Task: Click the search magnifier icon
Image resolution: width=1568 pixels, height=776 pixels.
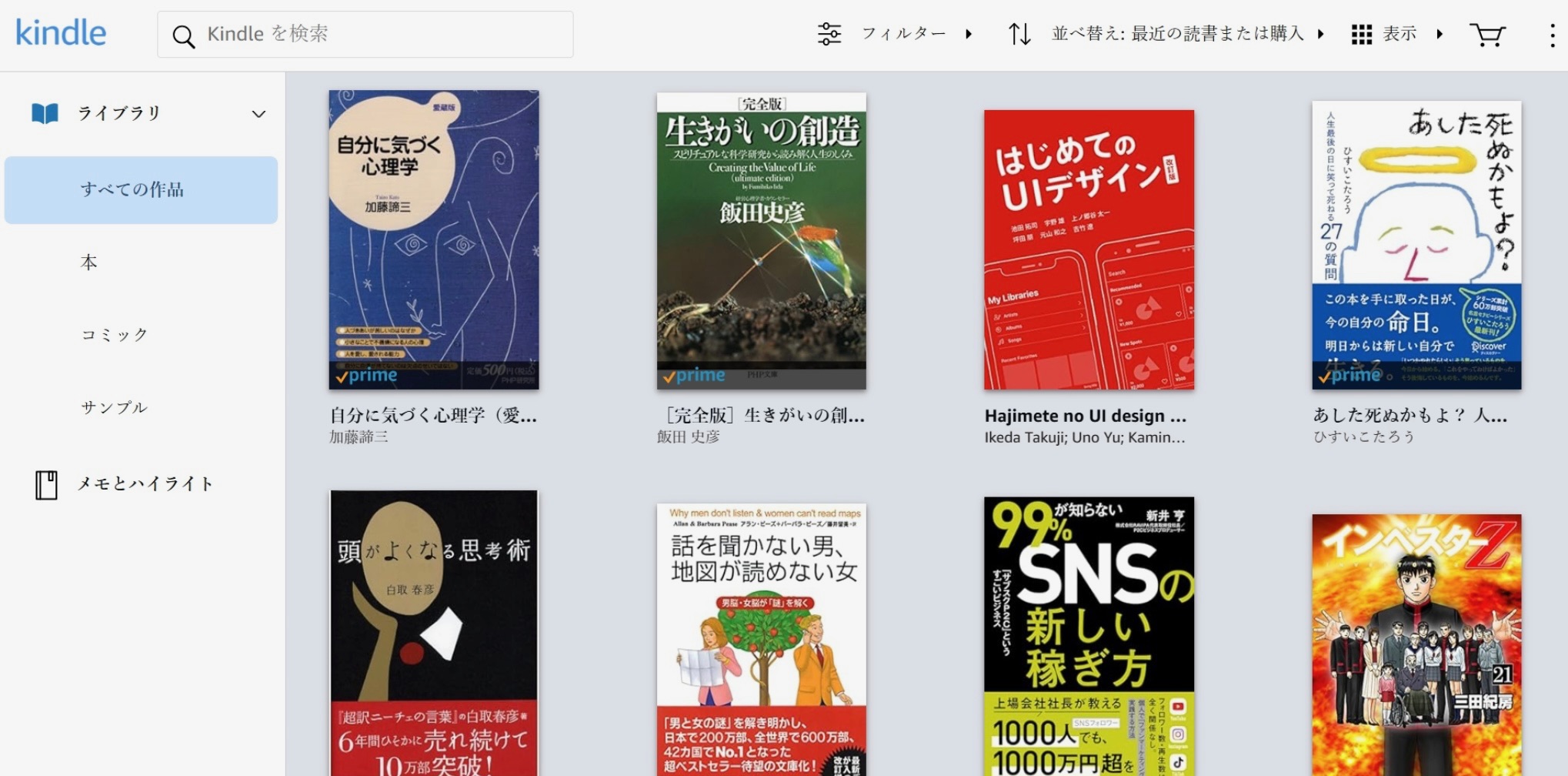Action: tap(183, 35)
